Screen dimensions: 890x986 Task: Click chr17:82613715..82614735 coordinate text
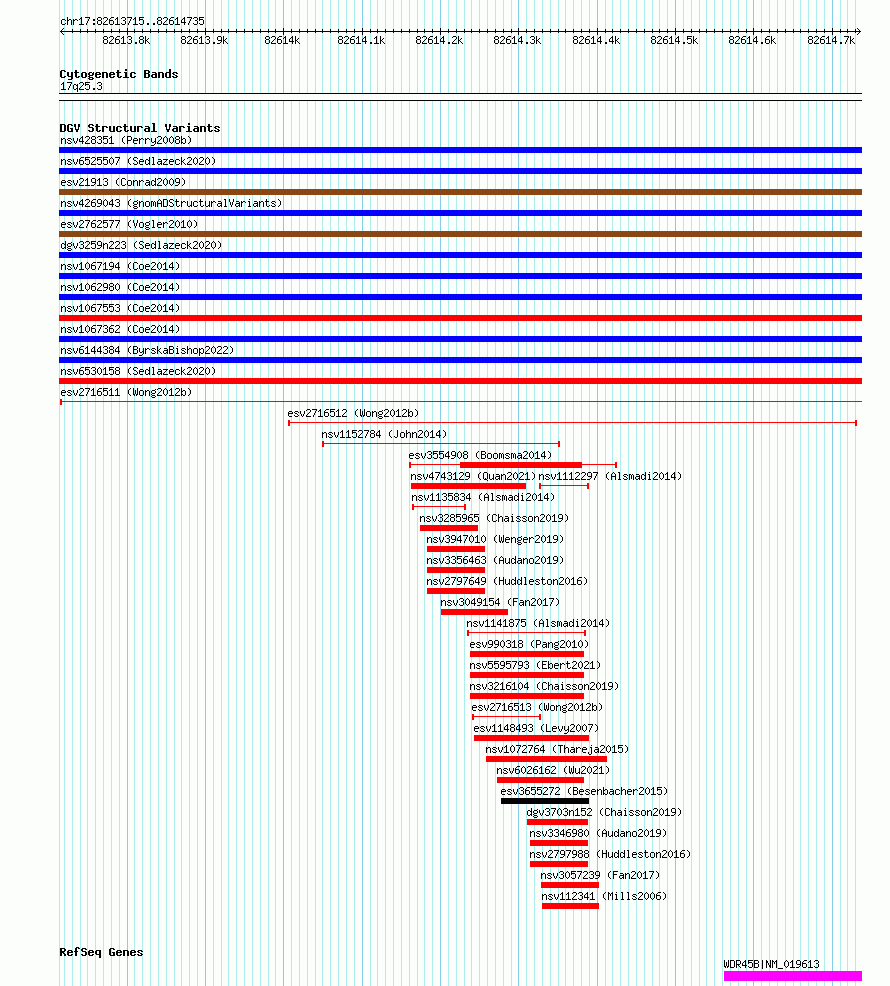pos(132,21)
